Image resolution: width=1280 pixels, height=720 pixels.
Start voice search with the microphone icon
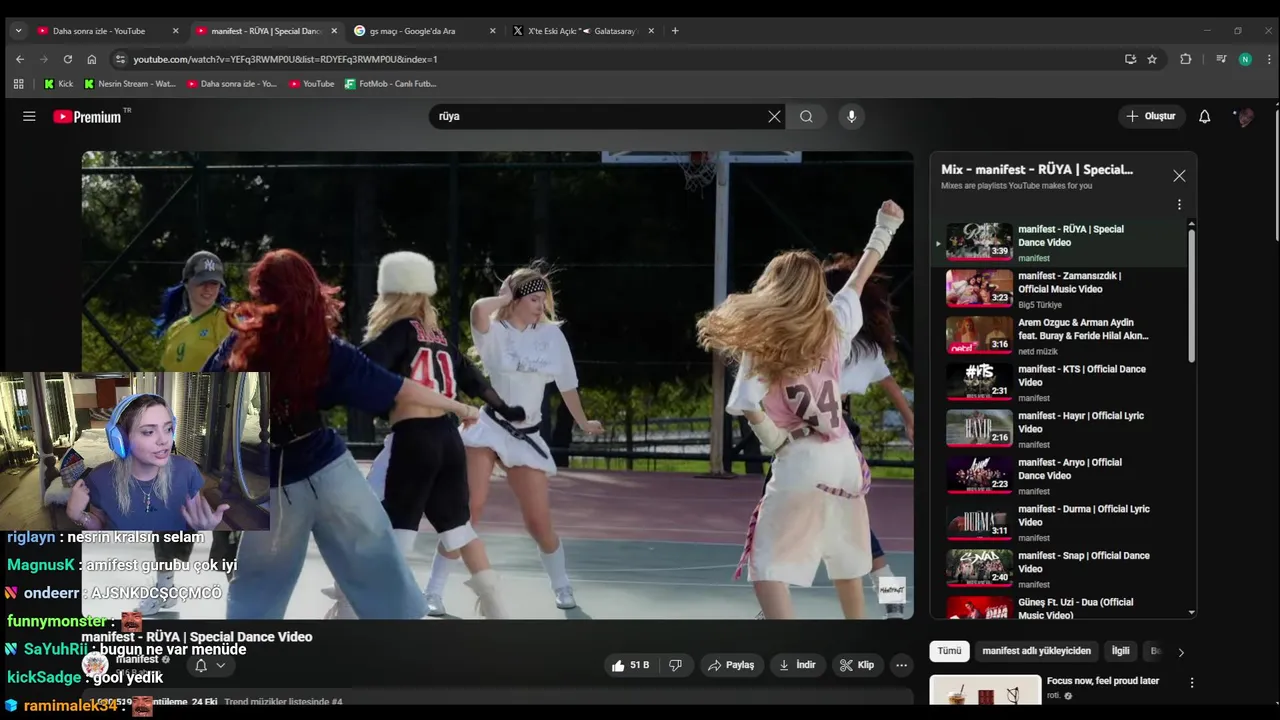coord(851,116)
